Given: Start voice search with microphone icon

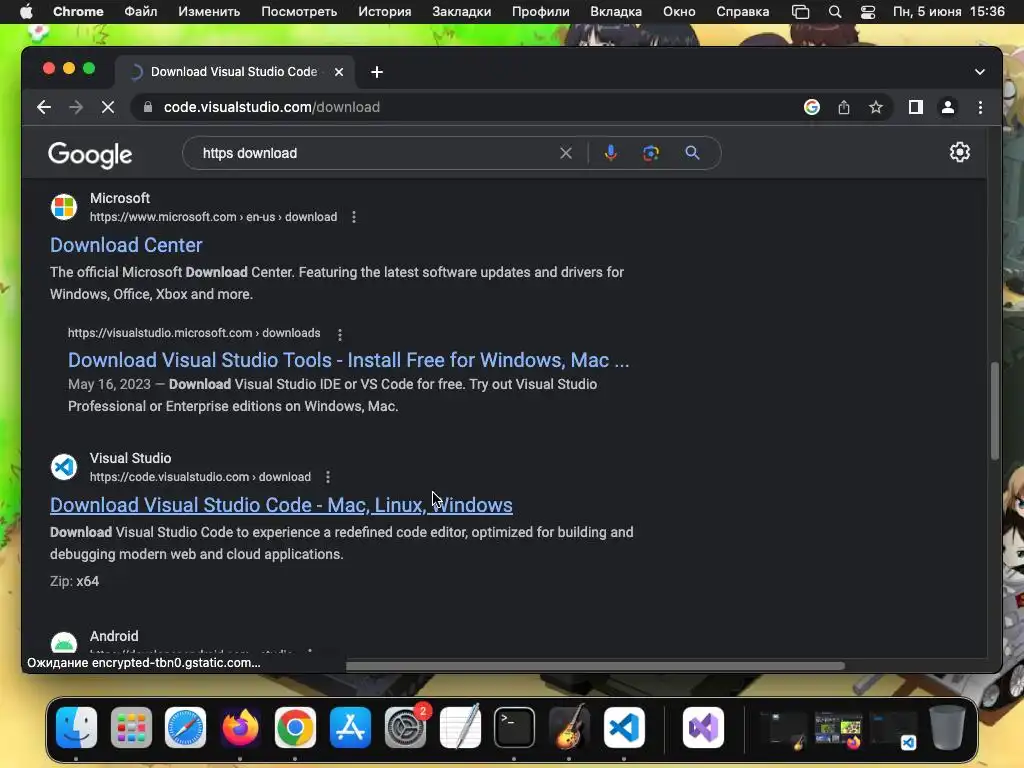Looking at the screenshot, I should pyautogui.click(x=611, y=153).
